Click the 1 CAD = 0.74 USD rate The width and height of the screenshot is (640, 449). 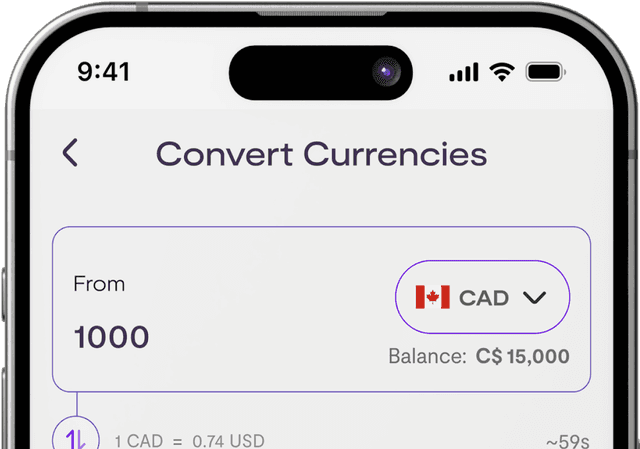(189, 441)
